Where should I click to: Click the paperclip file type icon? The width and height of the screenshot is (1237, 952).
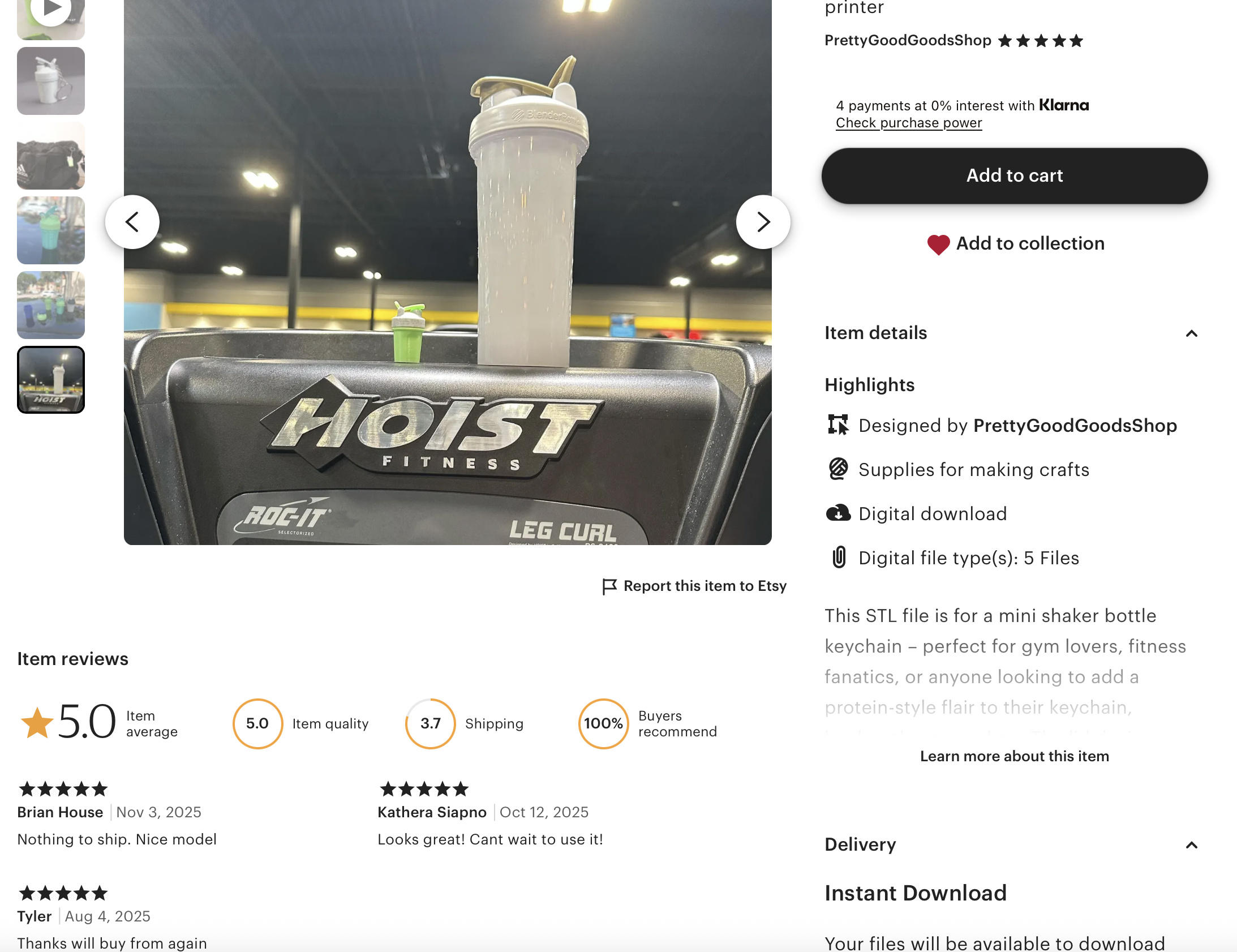(839, 557)
